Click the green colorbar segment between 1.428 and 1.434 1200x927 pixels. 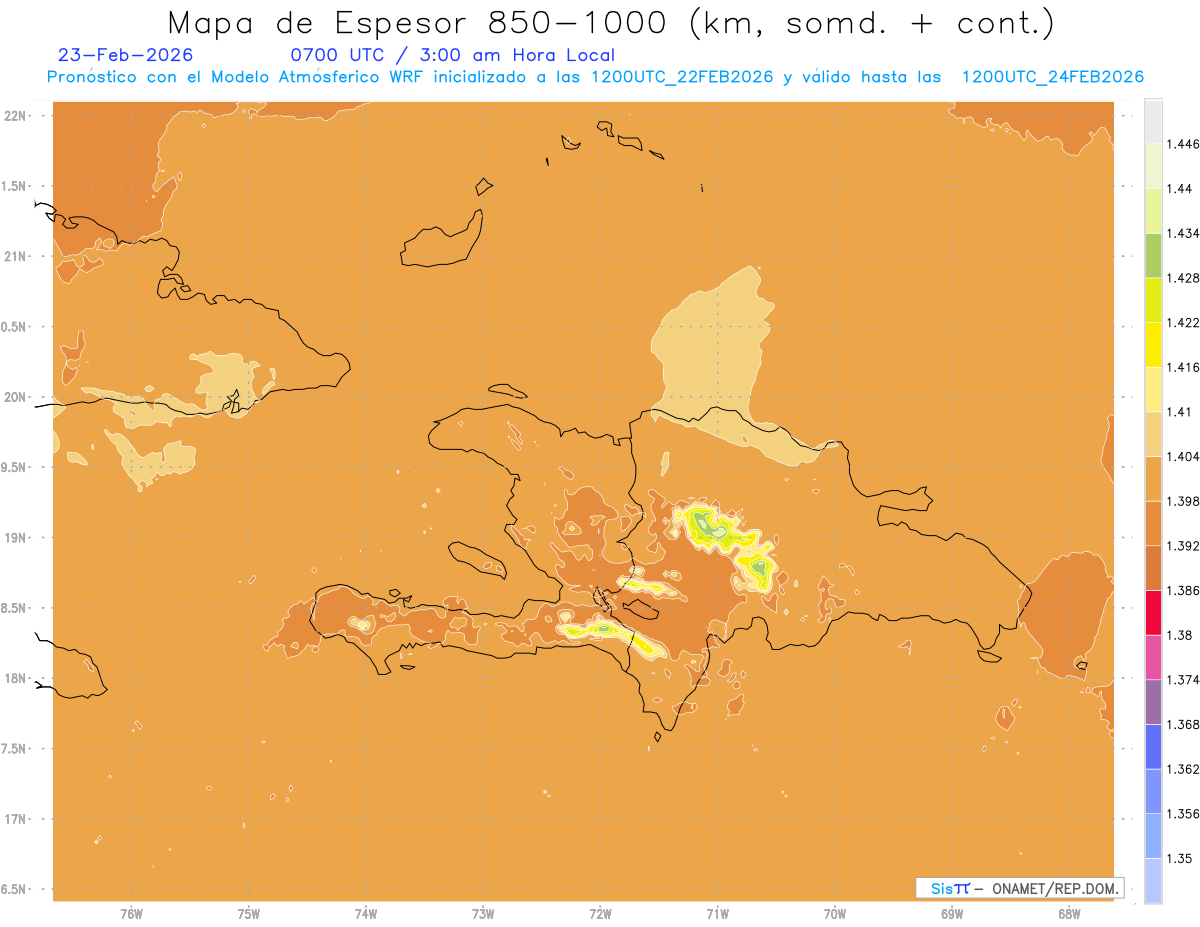point(1153,255)
